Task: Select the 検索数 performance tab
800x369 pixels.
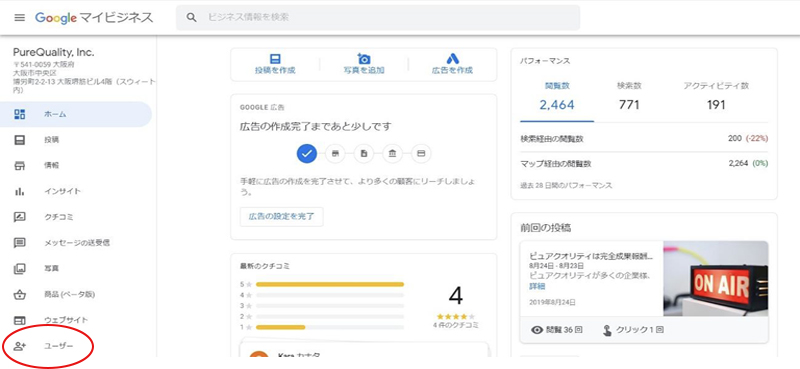Action: click(629, 97)
